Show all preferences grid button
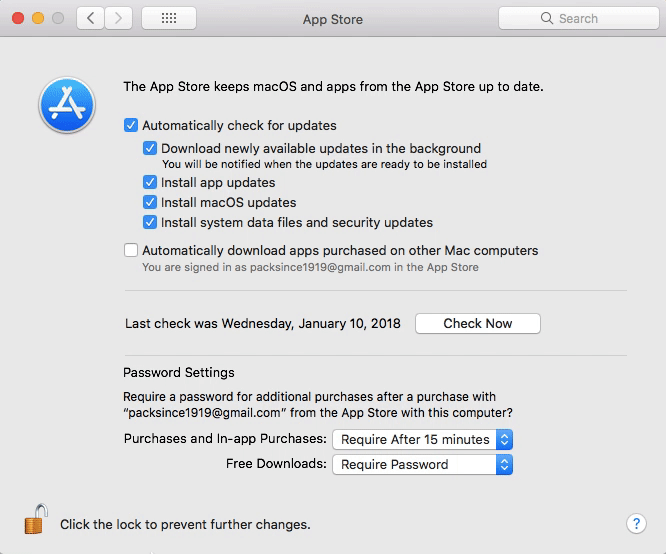The image size is (666, 554). [x=168, y=18]
